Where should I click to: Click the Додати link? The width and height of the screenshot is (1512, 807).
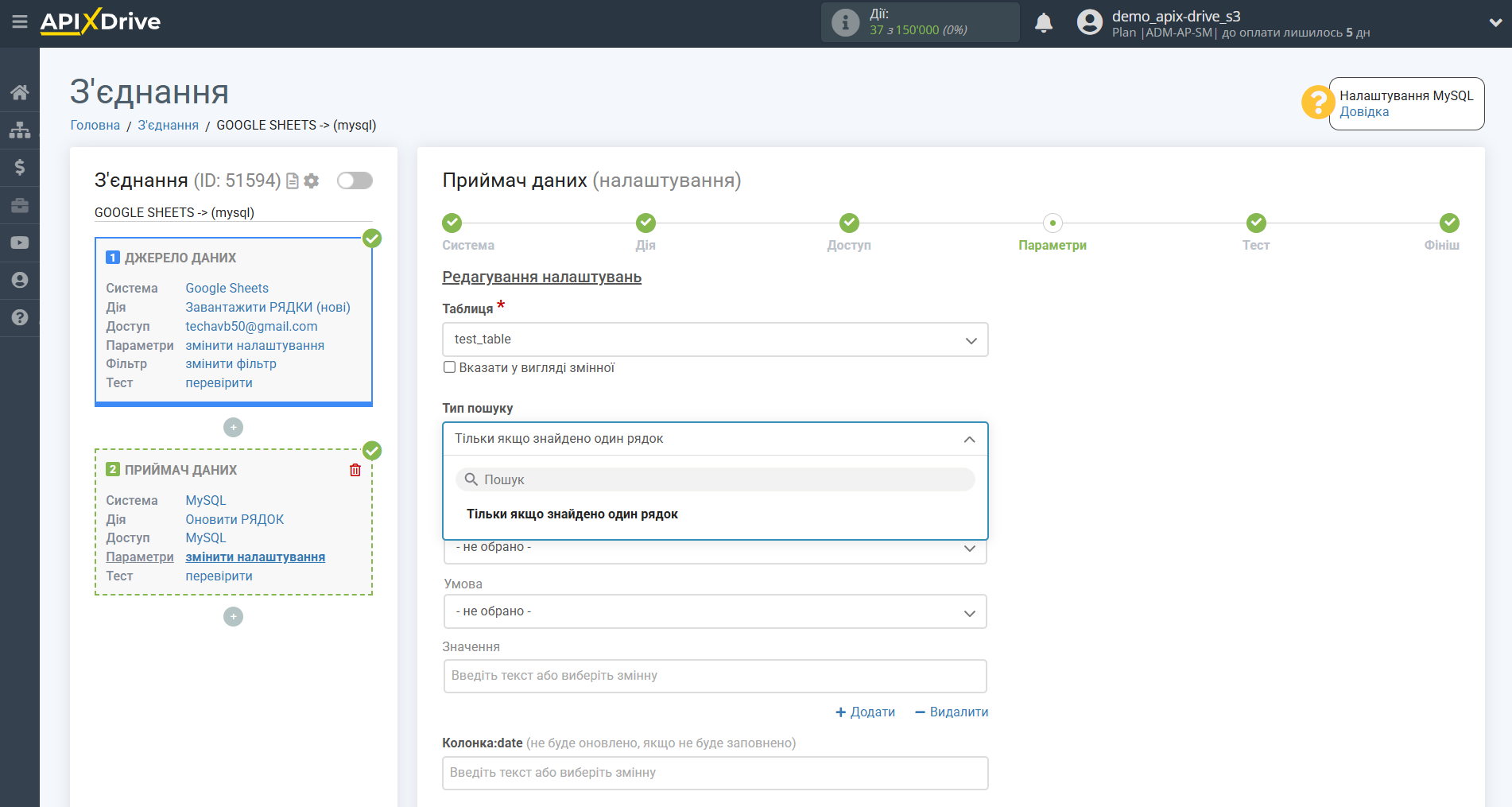tap(866, 712)
